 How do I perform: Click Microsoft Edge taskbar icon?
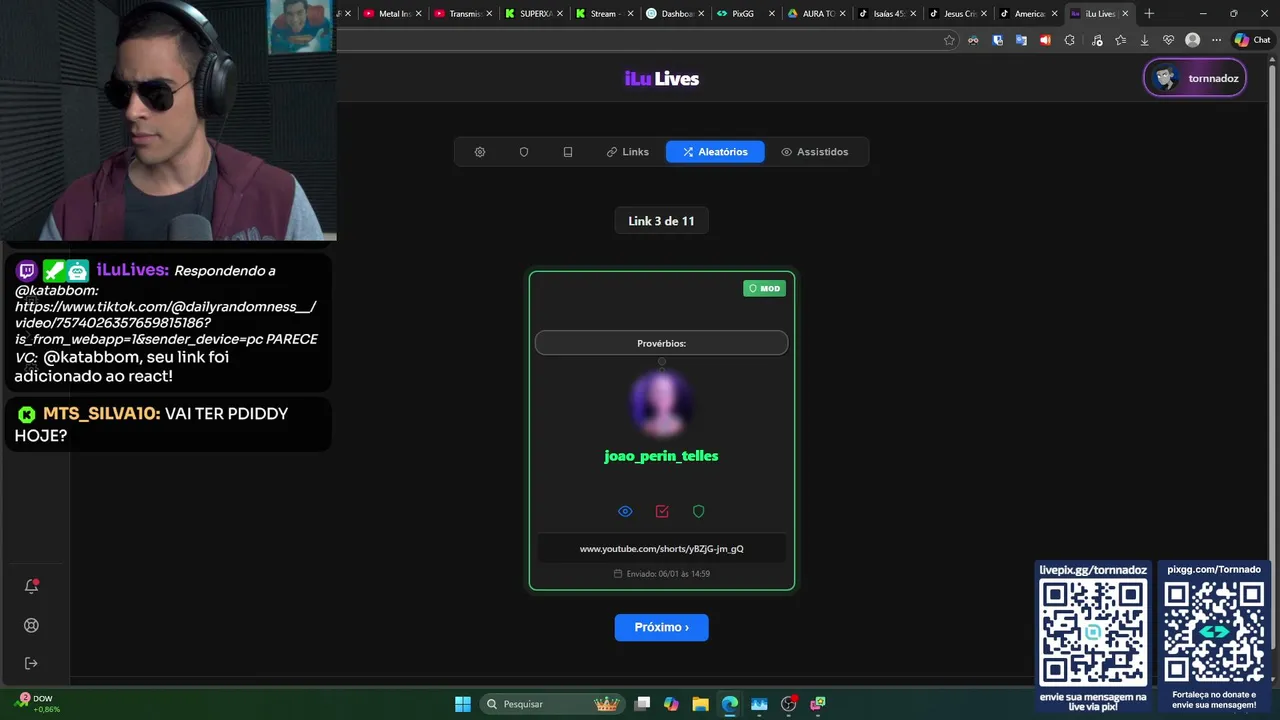[x=730, y=704]
